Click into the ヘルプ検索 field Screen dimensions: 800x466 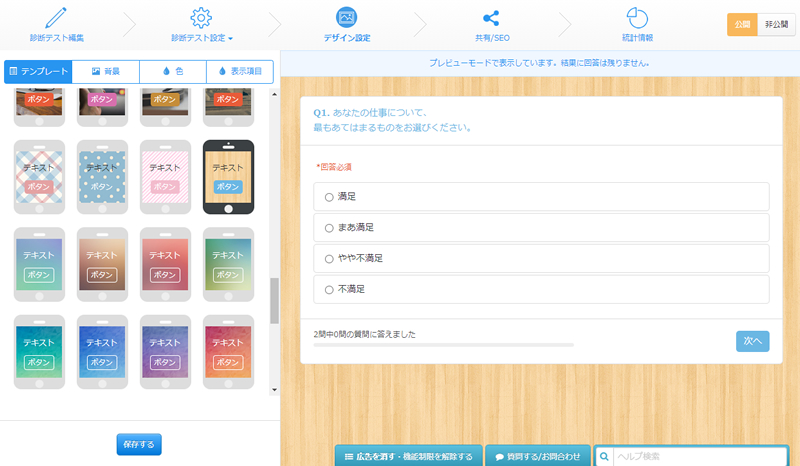pos(700,456)
